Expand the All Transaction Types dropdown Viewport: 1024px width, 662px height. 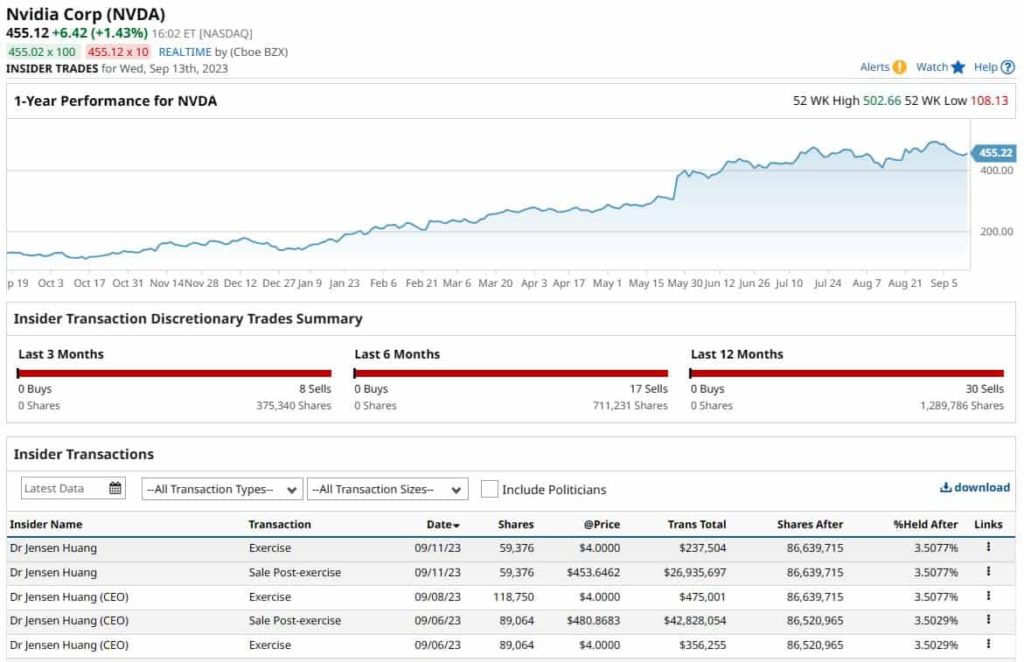pos(221,489)
